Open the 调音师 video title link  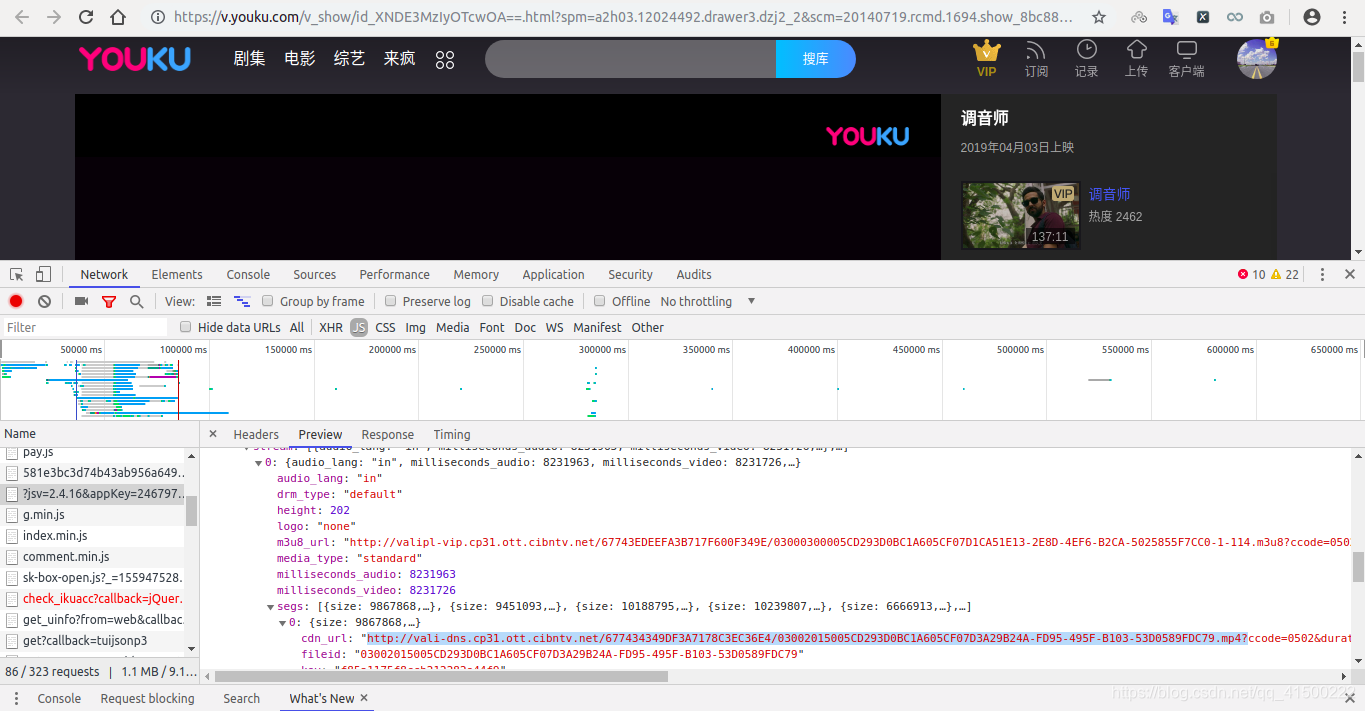click(1109, 194)
